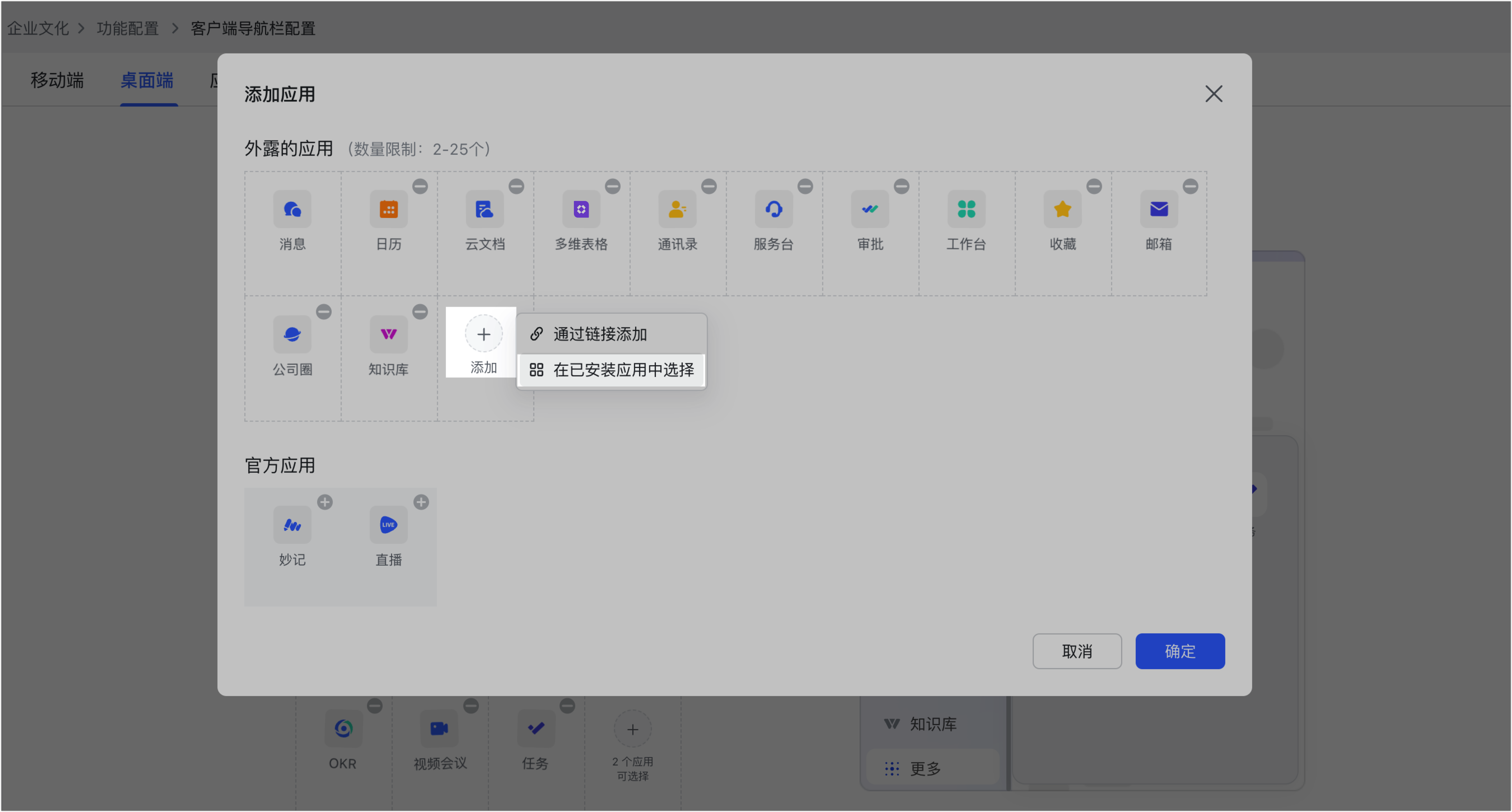This screenshot has height=812, width=1512.
Task: Click the background plus add-app button
Action: 632,729
